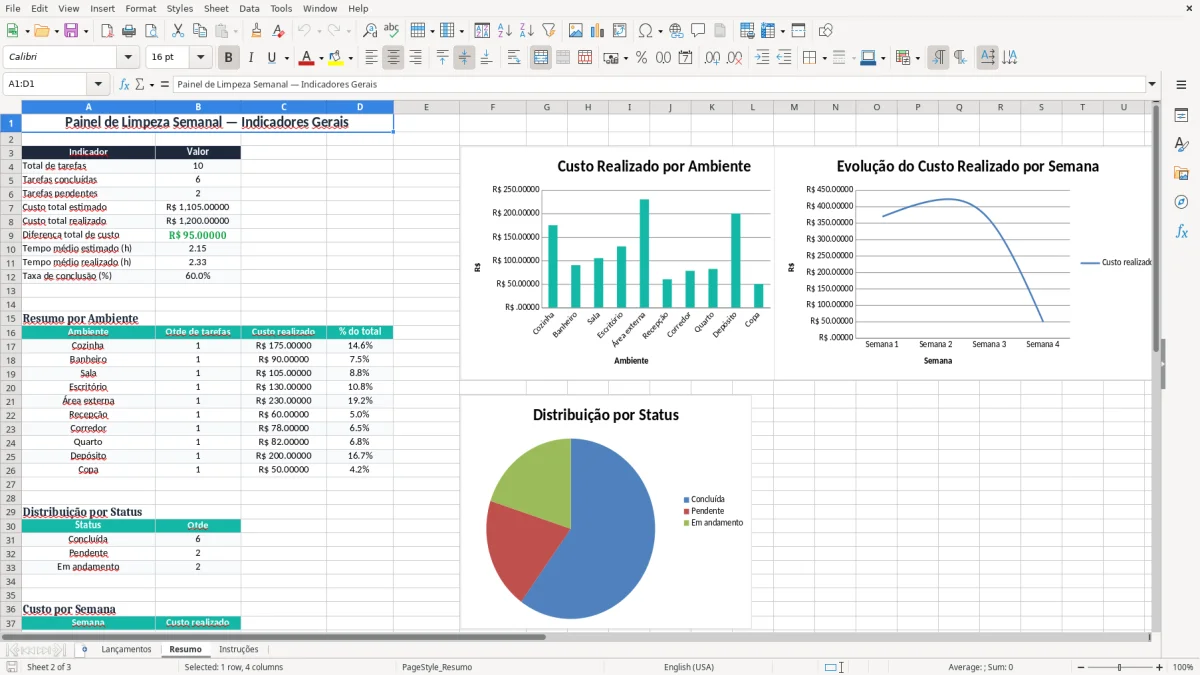Open the Function Wizard
The width and height of the screenshot is (1200, 675).
pyautogui.click(x=125, y=85)
